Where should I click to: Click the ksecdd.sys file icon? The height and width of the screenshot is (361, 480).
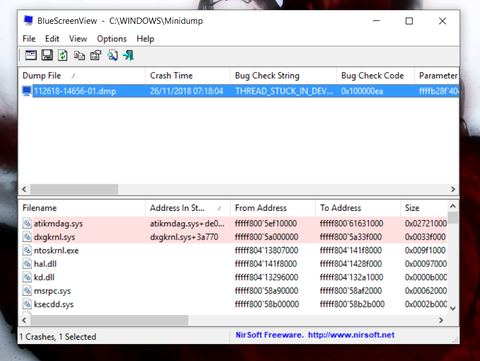[27, 304]
